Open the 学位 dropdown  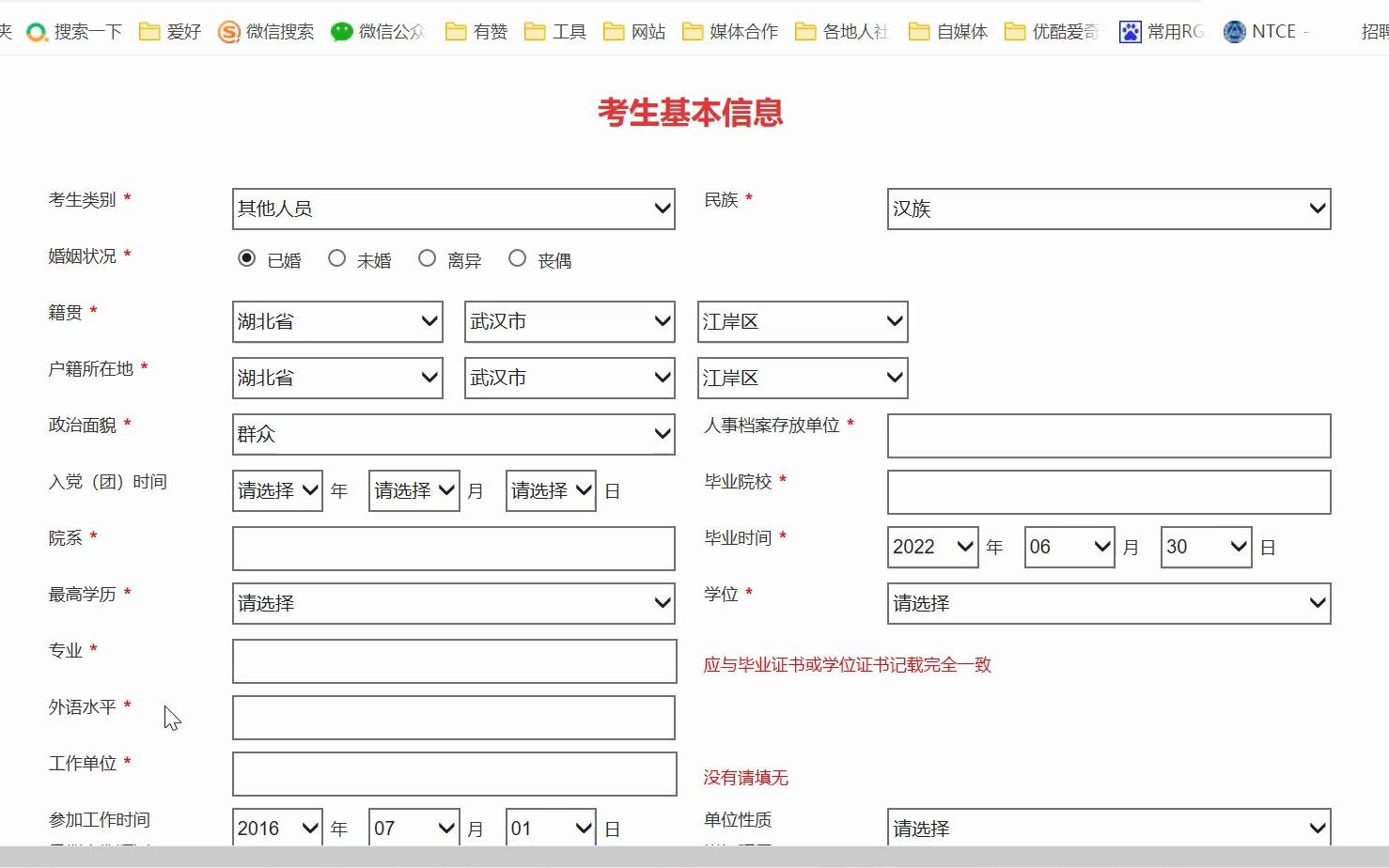[x=1109, y=603]
